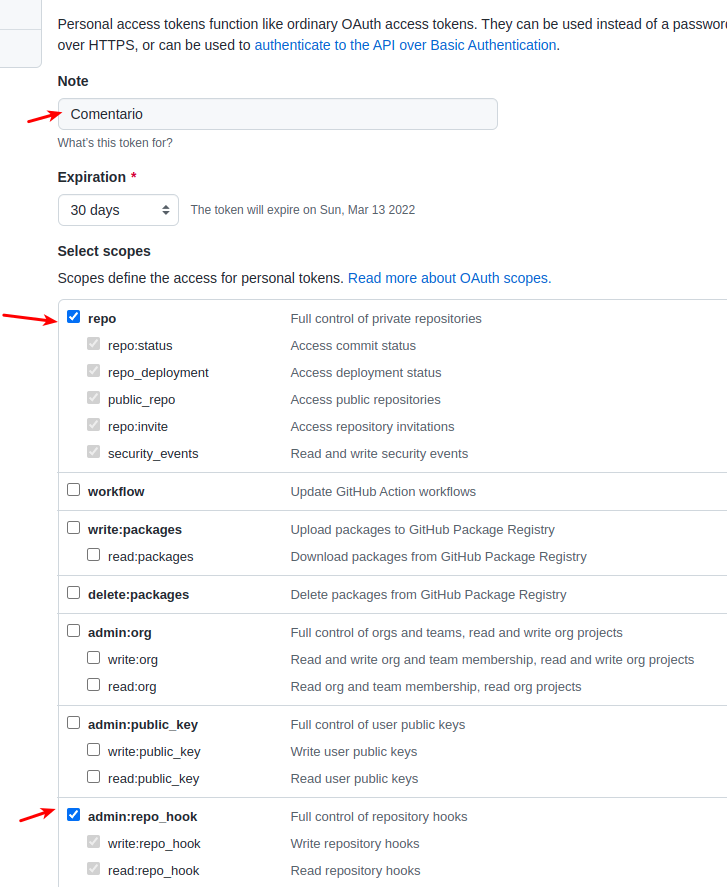The width and height of the screenshot is (727, 887).
Task: Open the Expiration 30 days dropdown
Action: 118,210
